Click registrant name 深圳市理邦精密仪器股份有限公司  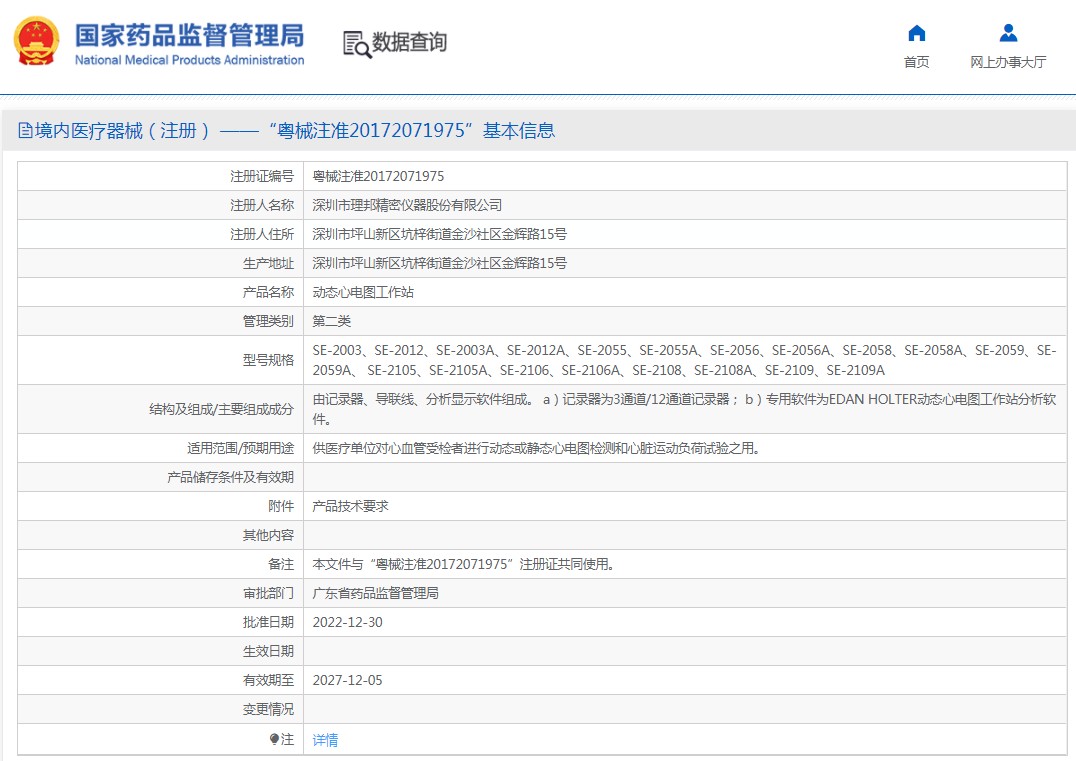(407, 205)
